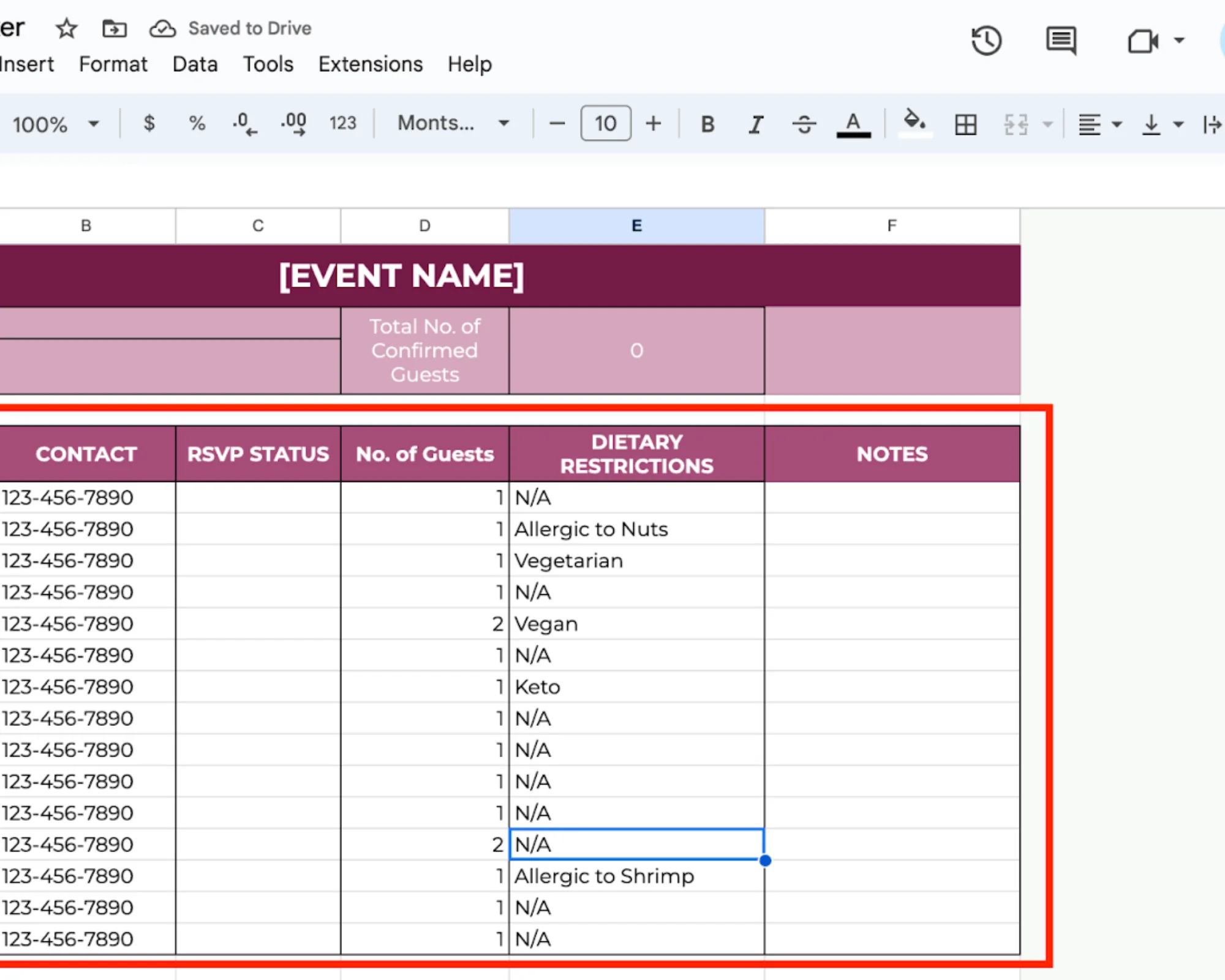Screen dimensions: 1225x980
Task: Click the move to folder icon
Action: tap(115, 28)
